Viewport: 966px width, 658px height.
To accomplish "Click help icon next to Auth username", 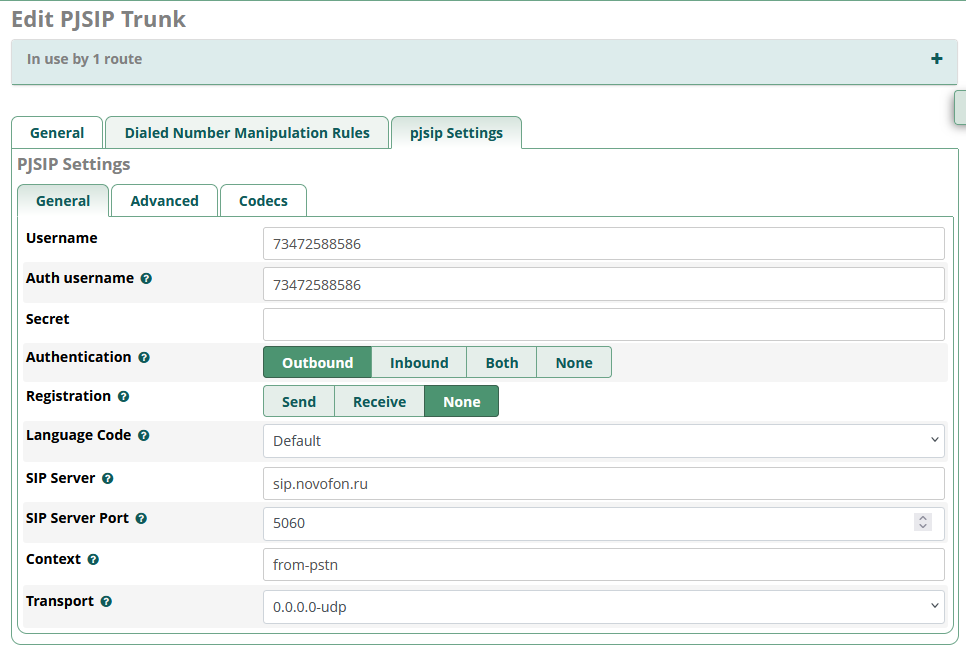I will point(146,279).
